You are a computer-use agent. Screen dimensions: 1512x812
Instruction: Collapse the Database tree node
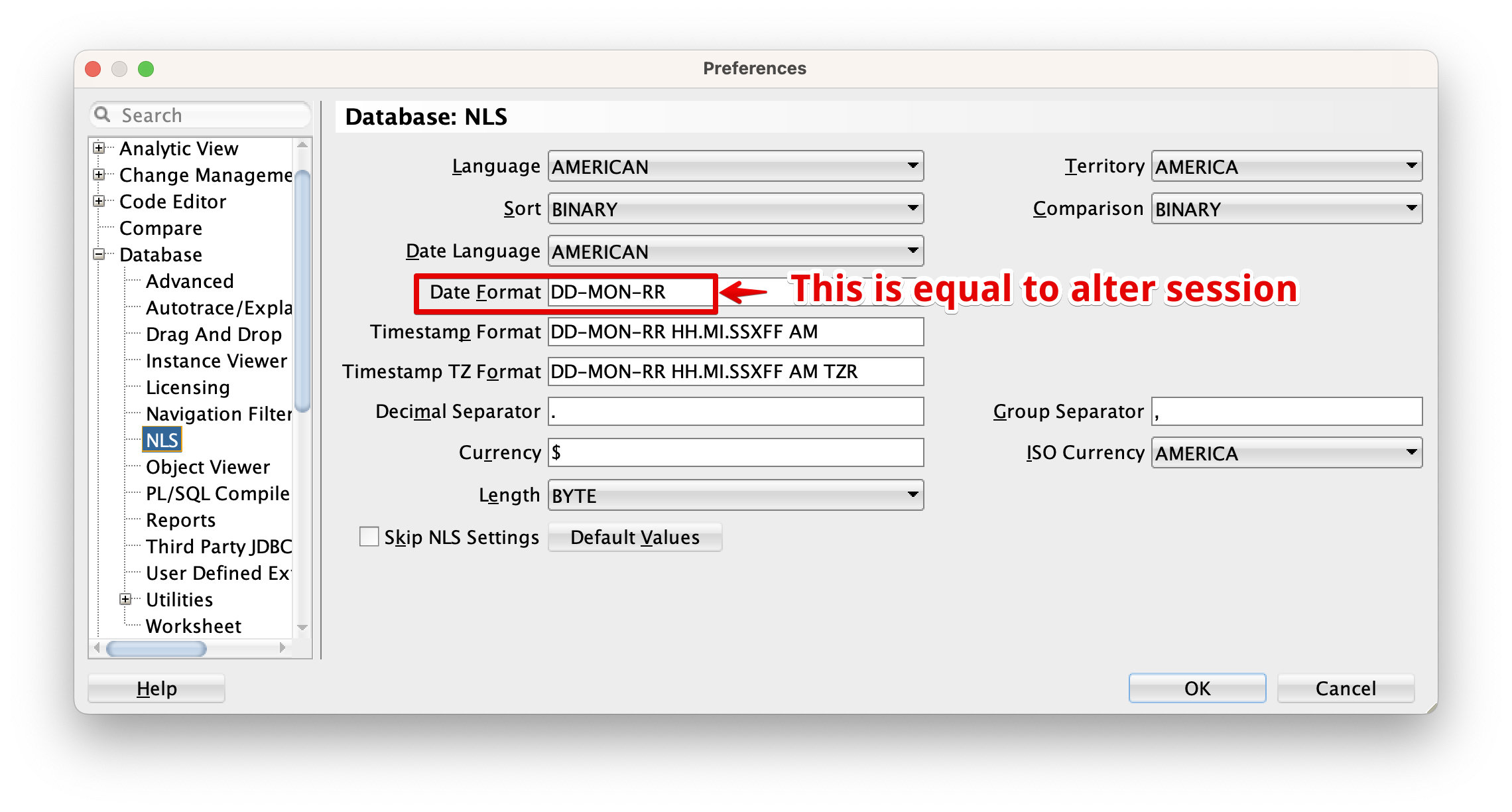tap(99, 254)
